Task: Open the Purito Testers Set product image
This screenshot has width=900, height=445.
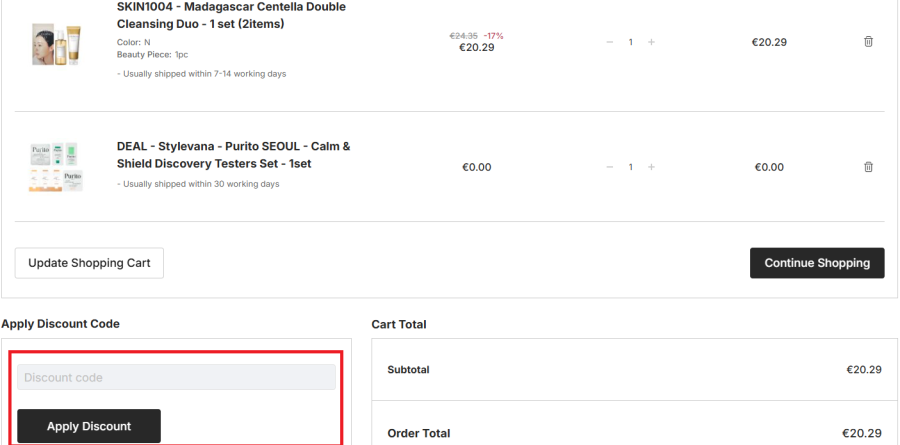Action: point(56,167)
